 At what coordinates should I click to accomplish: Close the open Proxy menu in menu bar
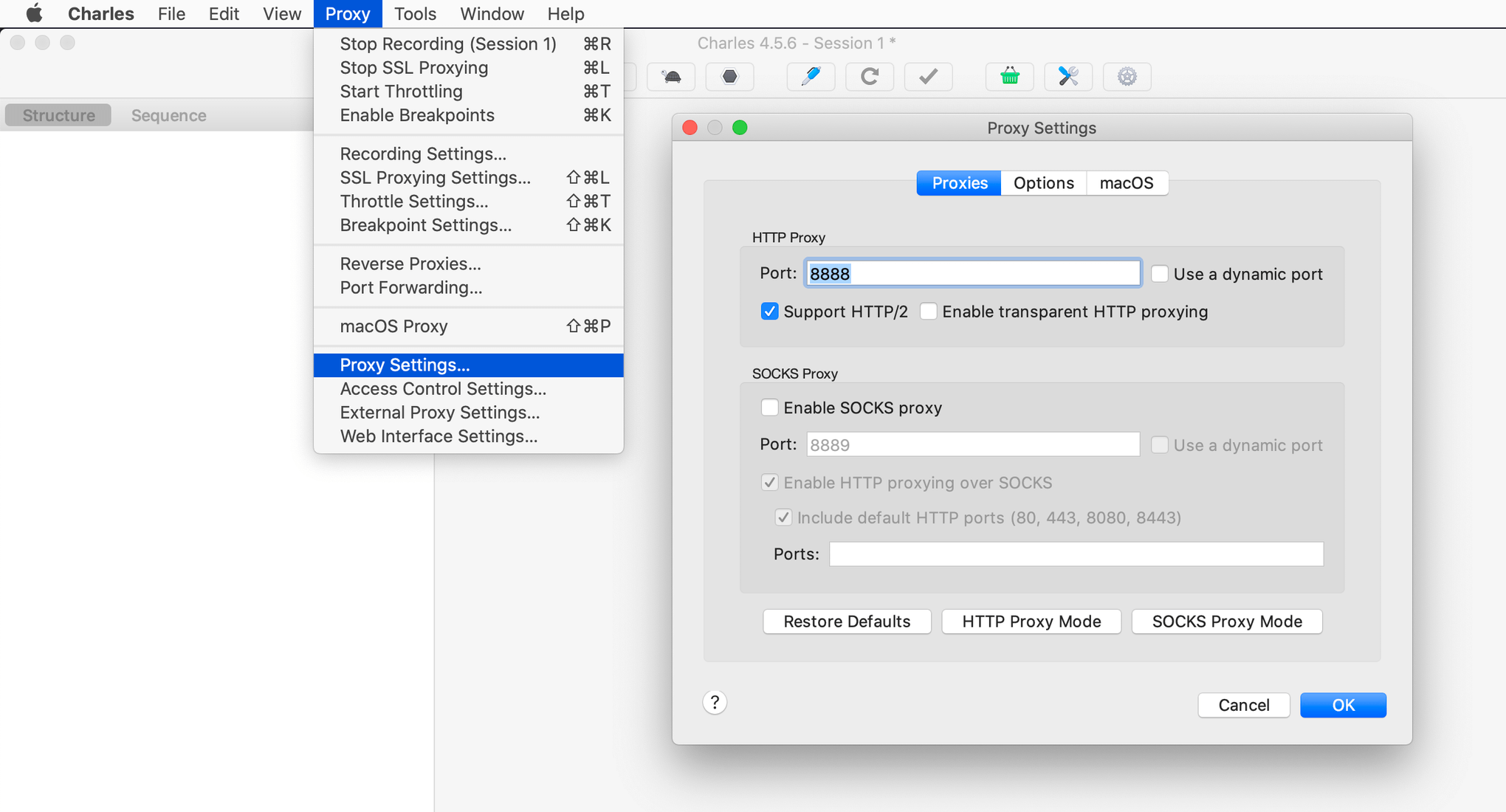[x=348, y=13]
